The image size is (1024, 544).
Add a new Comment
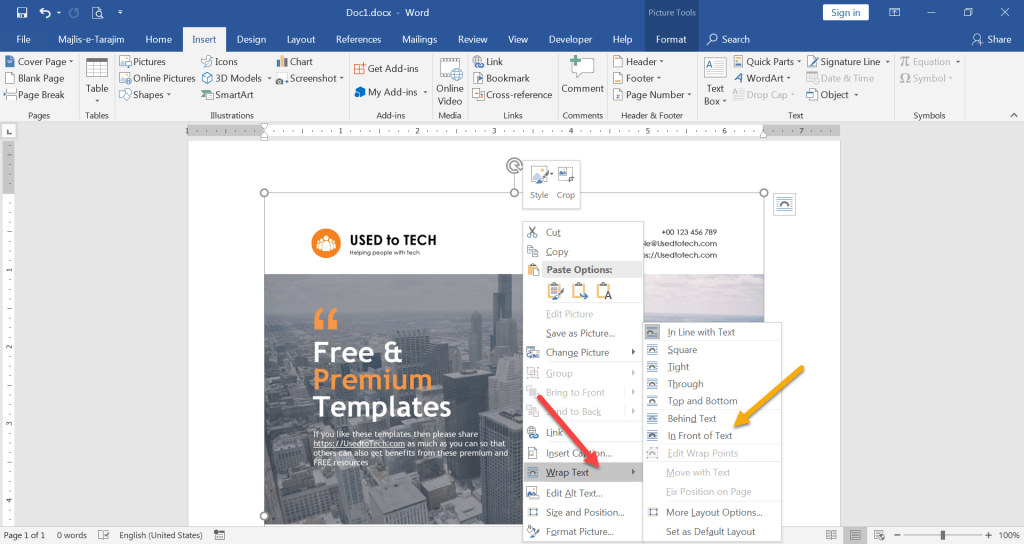[582, 76]
